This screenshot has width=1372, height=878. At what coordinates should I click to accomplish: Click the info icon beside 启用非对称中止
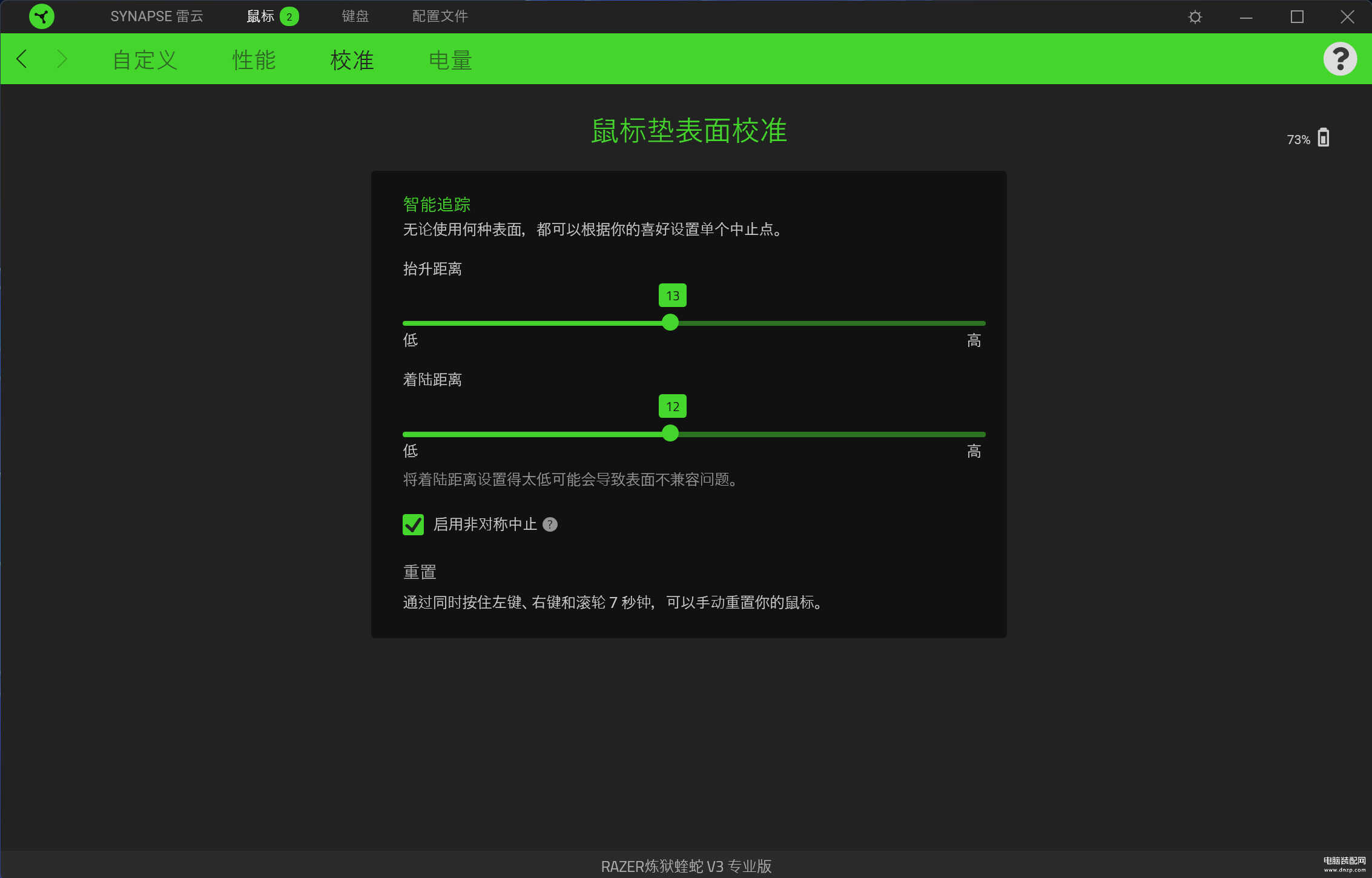tap(550, 524)
